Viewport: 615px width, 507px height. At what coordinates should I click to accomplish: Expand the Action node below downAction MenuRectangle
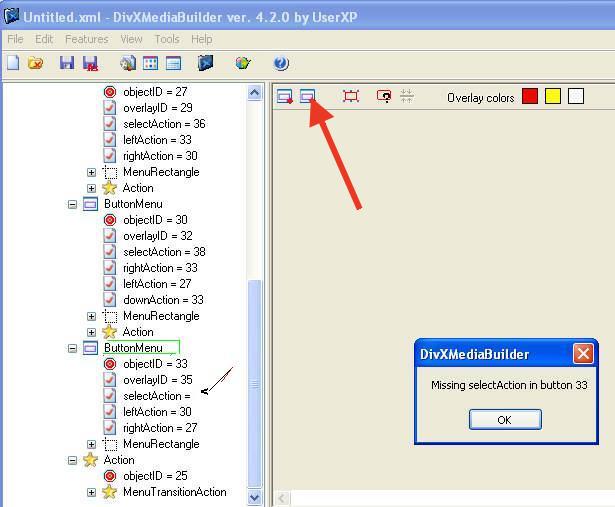coord(91,333)
